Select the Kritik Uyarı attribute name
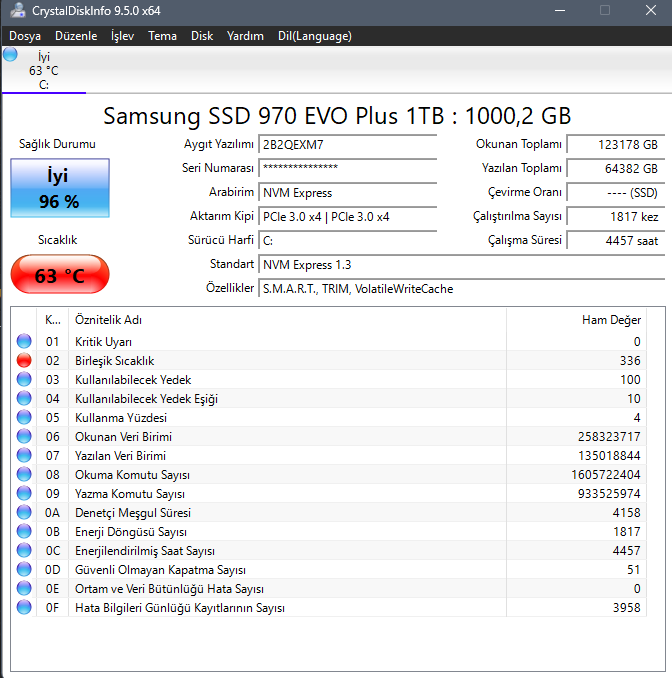672x678 pixels. click(x=103, y=342)
